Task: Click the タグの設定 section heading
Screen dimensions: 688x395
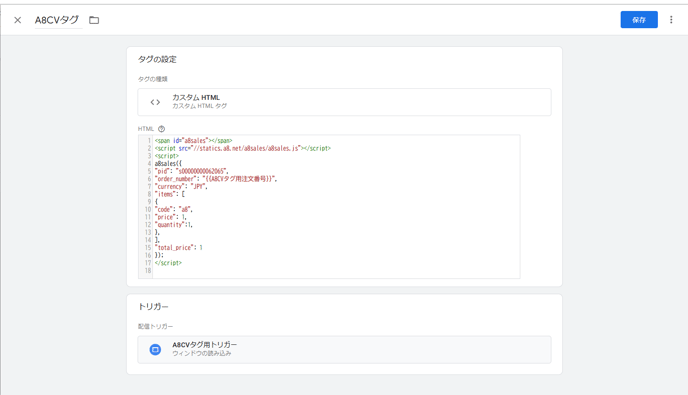Action: click(x=157, y=59)
